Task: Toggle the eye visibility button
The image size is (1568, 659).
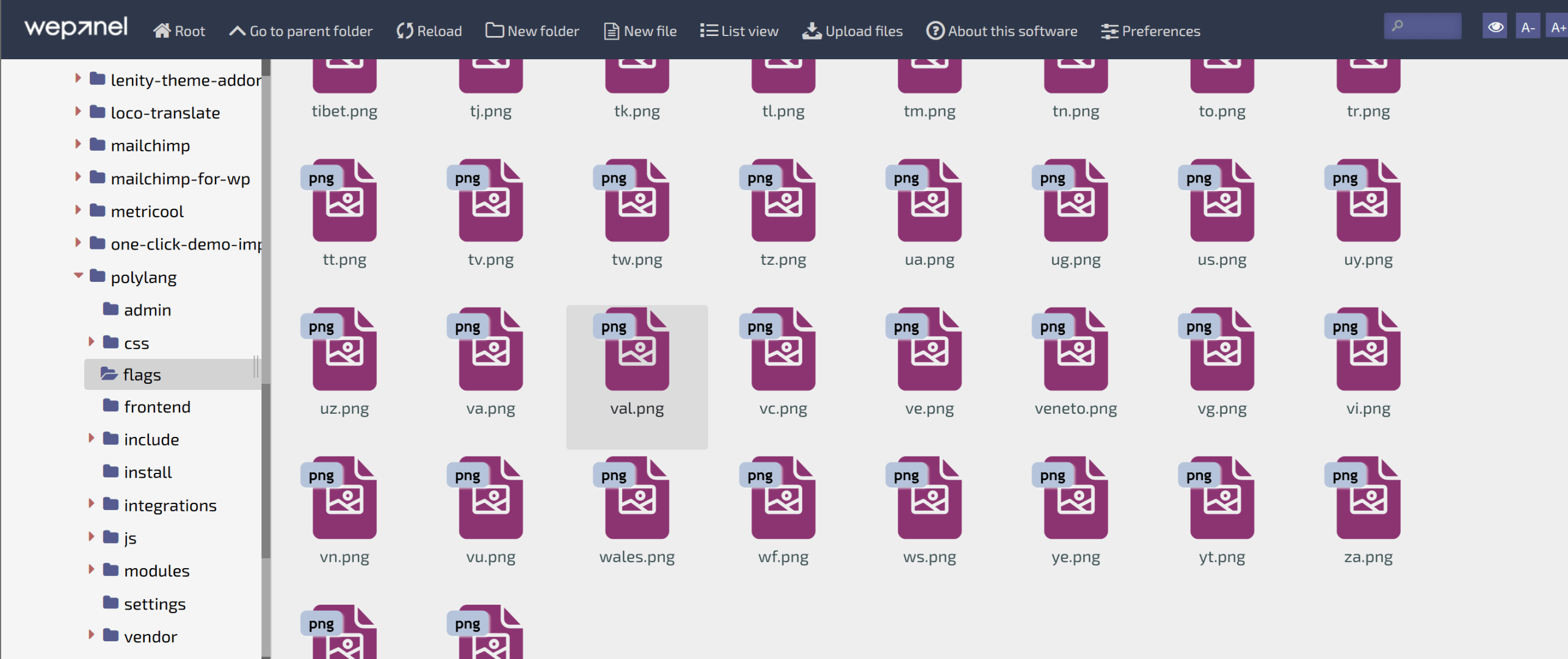Action: click(1495, 27)
